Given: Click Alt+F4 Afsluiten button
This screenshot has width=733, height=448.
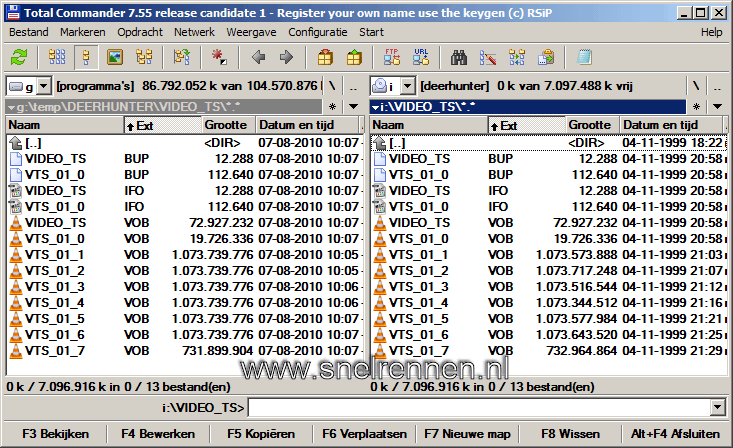Looking at the screenshot, I should point(675,434).
